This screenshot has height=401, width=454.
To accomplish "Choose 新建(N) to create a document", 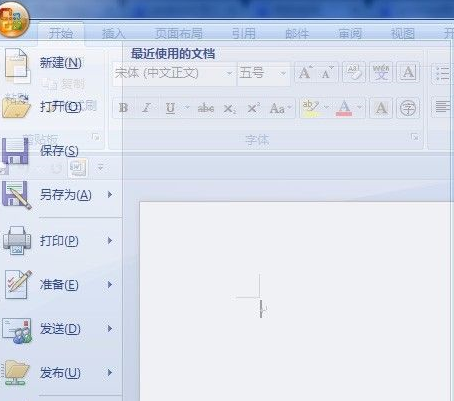I will point(61,63).
